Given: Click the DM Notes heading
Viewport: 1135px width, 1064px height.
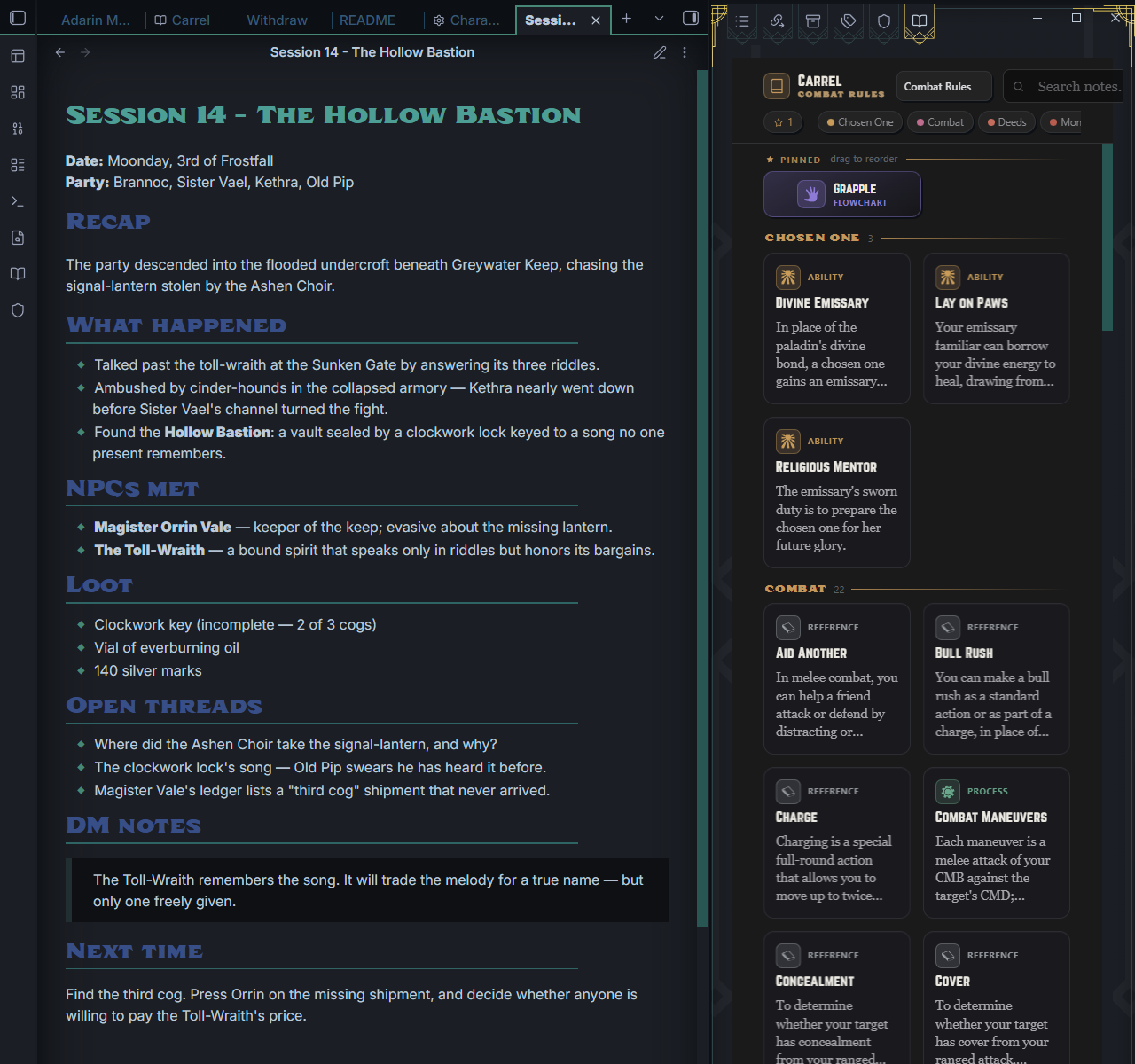Looking at the screenshot, I should pyautogui.click(x=133, y=825).
